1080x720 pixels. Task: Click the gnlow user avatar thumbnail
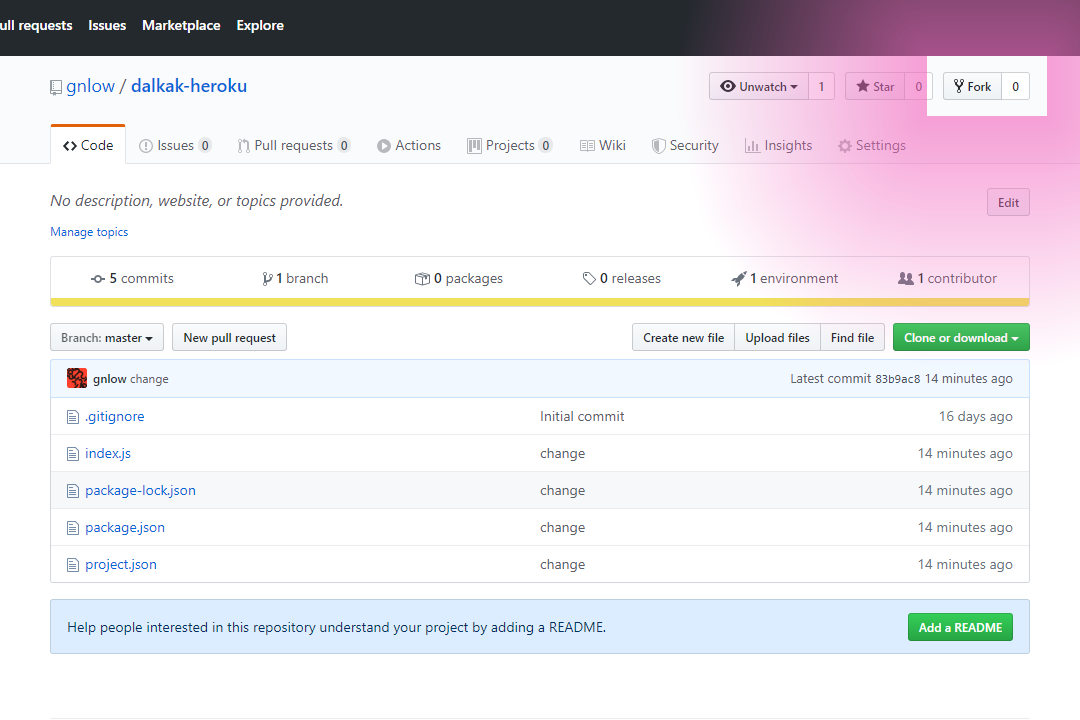(x=76, y=378)
